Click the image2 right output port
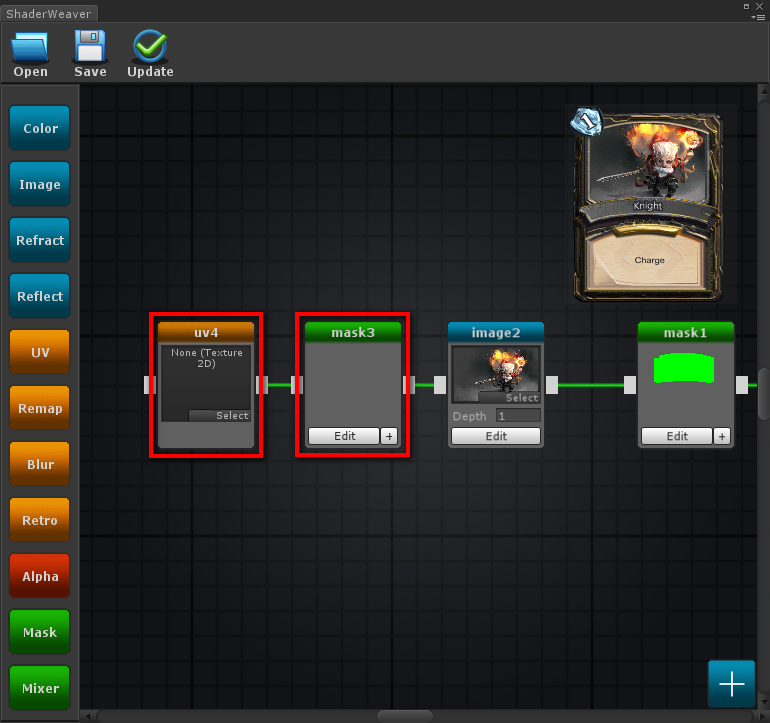Screen dimensions: 770x723 (552, 385)
